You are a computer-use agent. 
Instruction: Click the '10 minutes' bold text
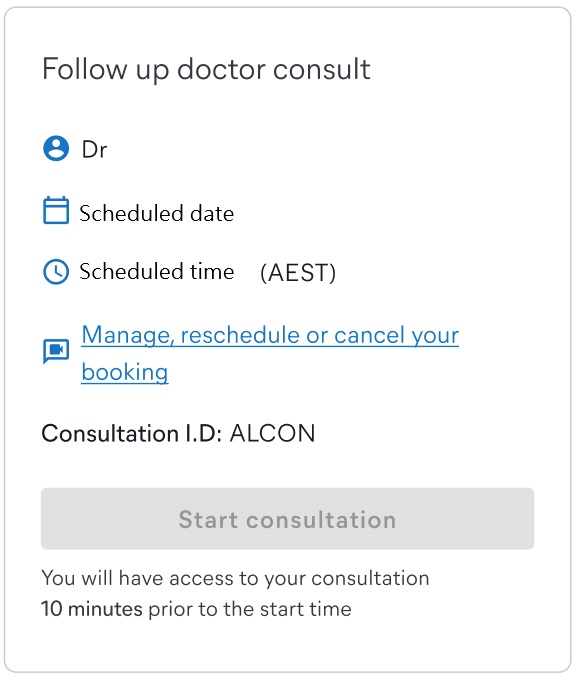pos(92,609)
